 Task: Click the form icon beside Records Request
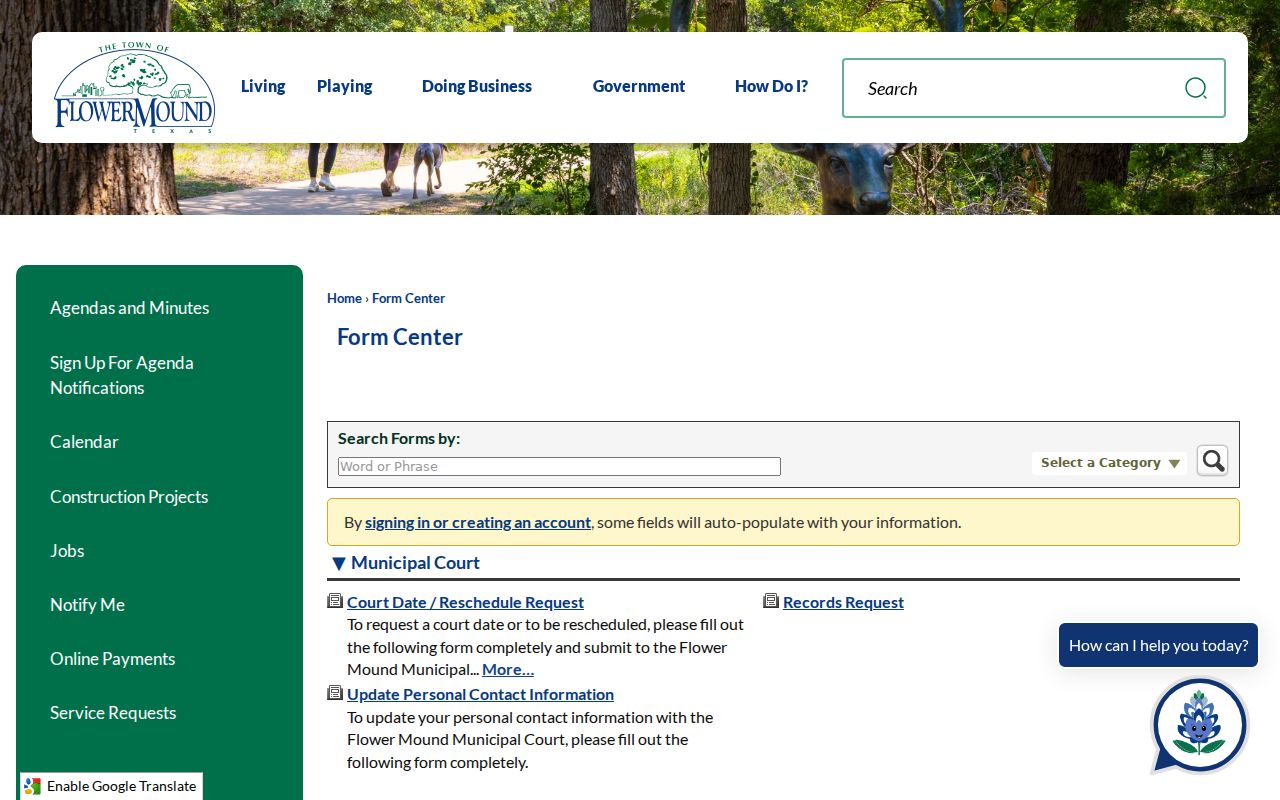point(771,601)
